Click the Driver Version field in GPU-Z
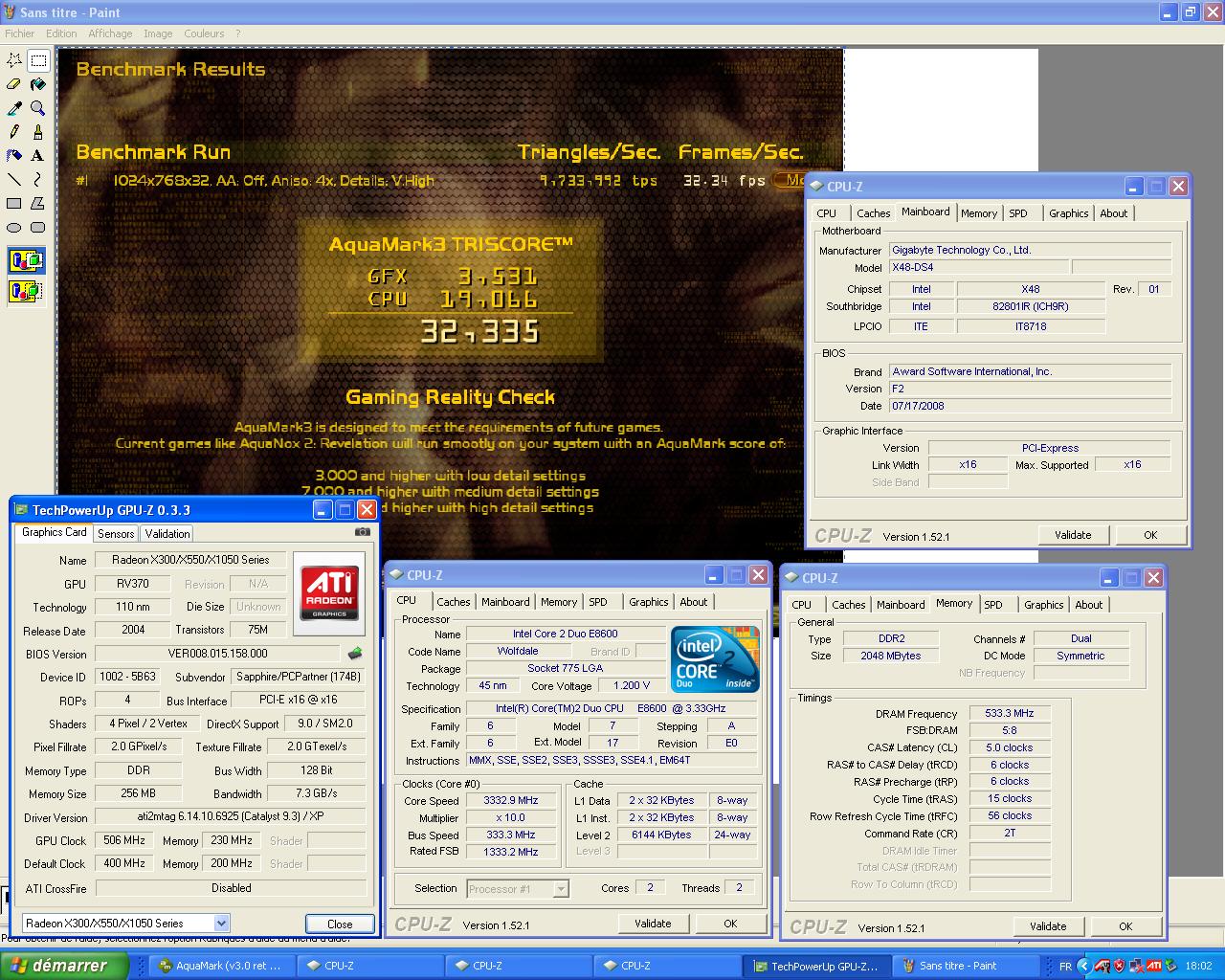This screenshot has width=1225, height=980. click(x=231, y=817)
